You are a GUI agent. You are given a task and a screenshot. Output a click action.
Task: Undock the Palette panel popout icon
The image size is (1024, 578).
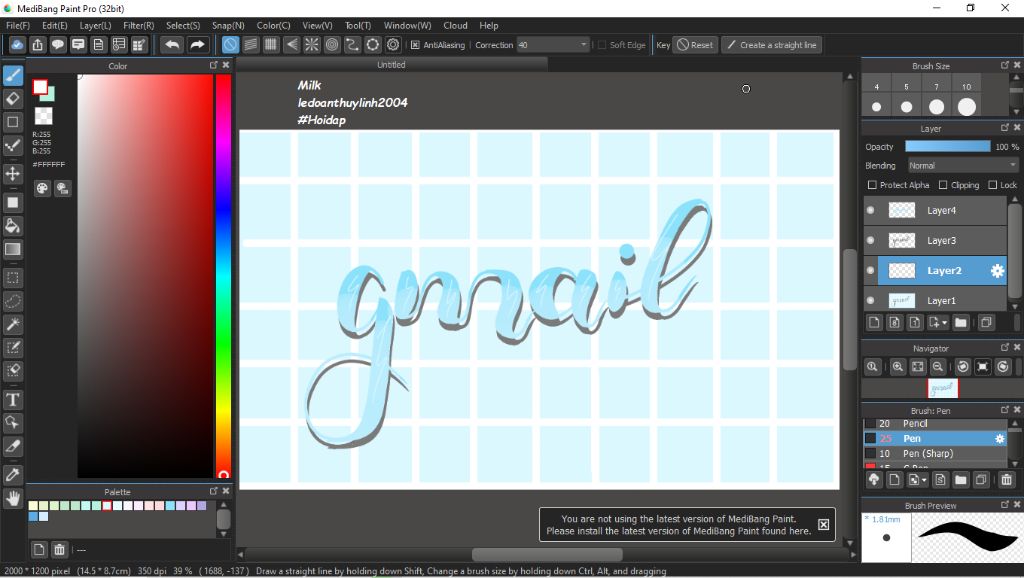[x=214, y=491]
